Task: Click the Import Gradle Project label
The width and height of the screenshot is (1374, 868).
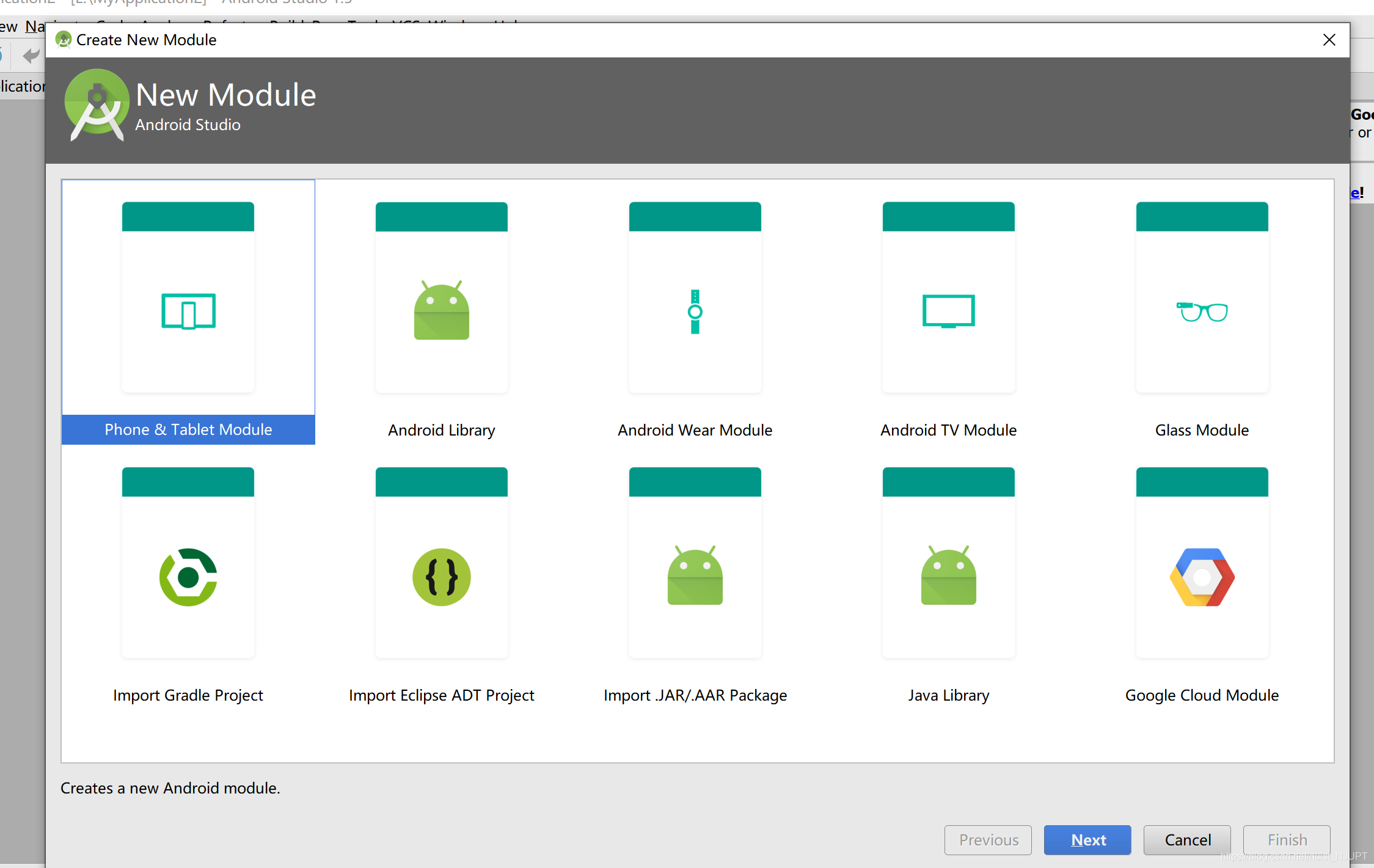Action: (188, 695)
